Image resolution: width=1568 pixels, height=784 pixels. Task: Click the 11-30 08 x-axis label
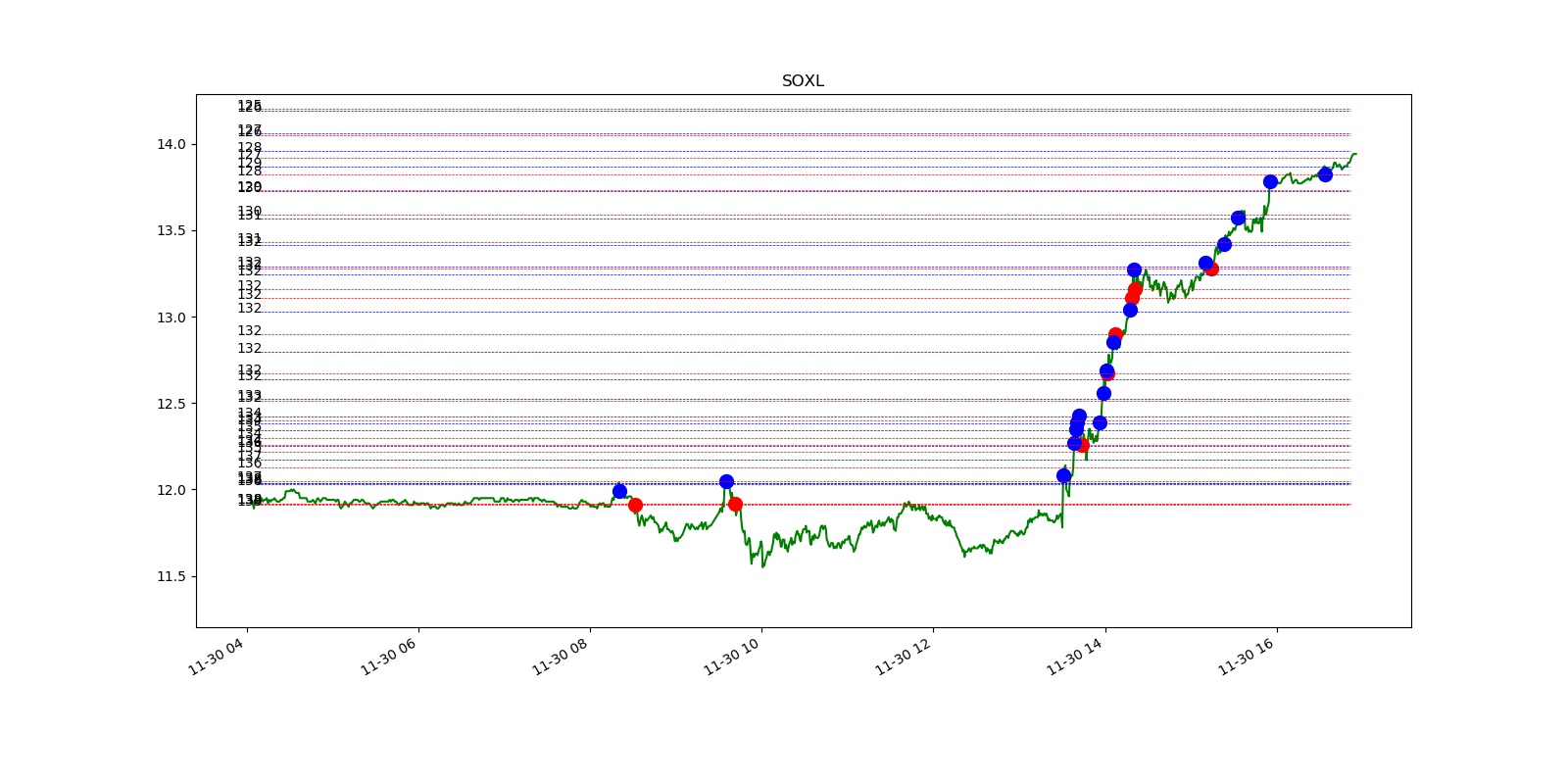click(559, 657)
